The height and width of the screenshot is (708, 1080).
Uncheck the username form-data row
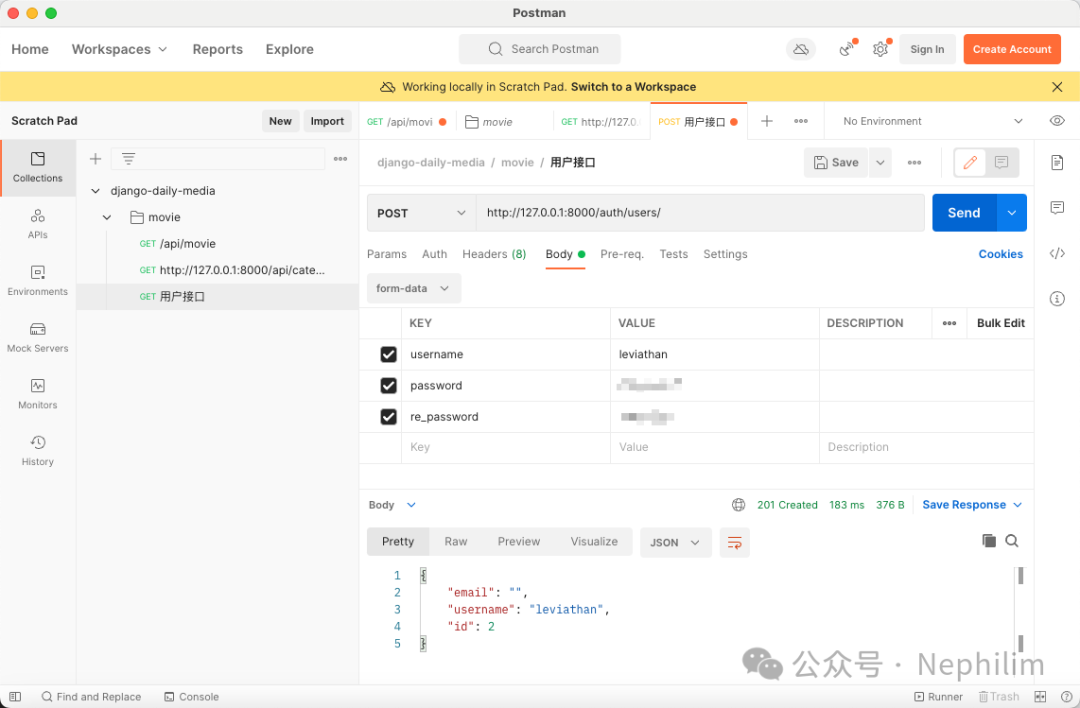[x=388, y=354]
